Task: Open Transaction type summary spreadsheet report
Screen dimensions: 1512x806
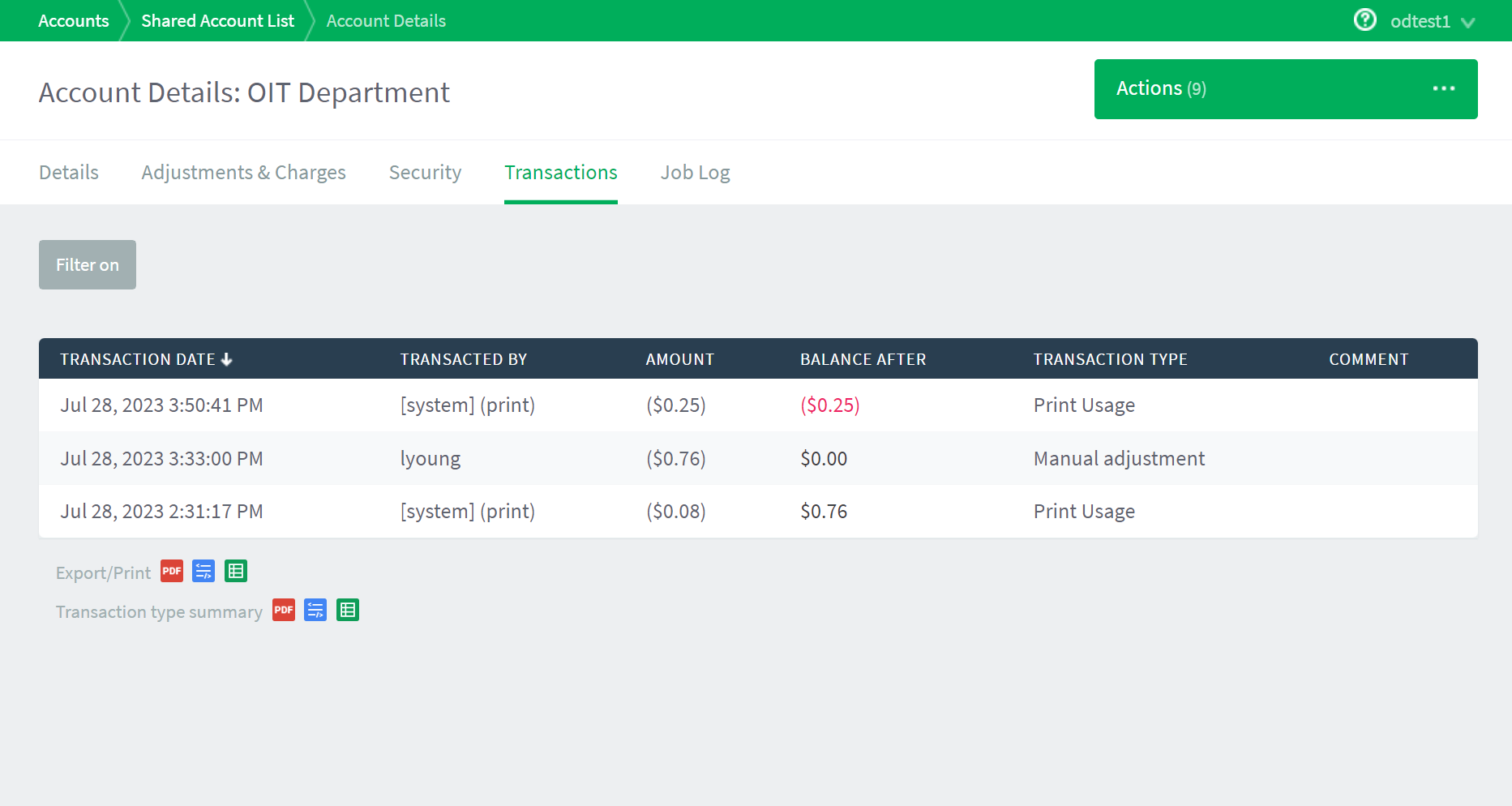Action: (x=348, y=611)
